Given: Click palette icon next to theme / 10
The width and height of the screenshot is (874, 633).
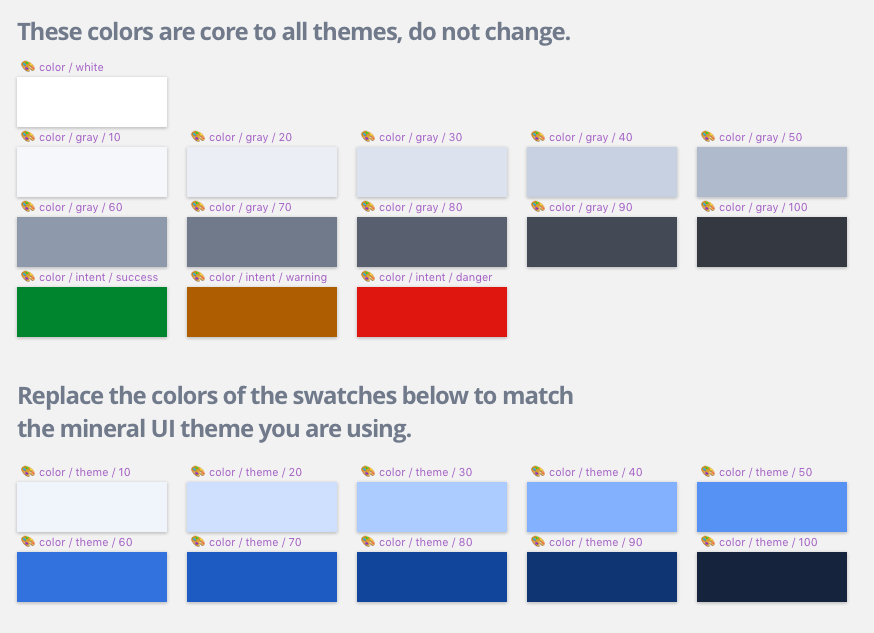Looking at the screenshot, I should tap(28, 471).
